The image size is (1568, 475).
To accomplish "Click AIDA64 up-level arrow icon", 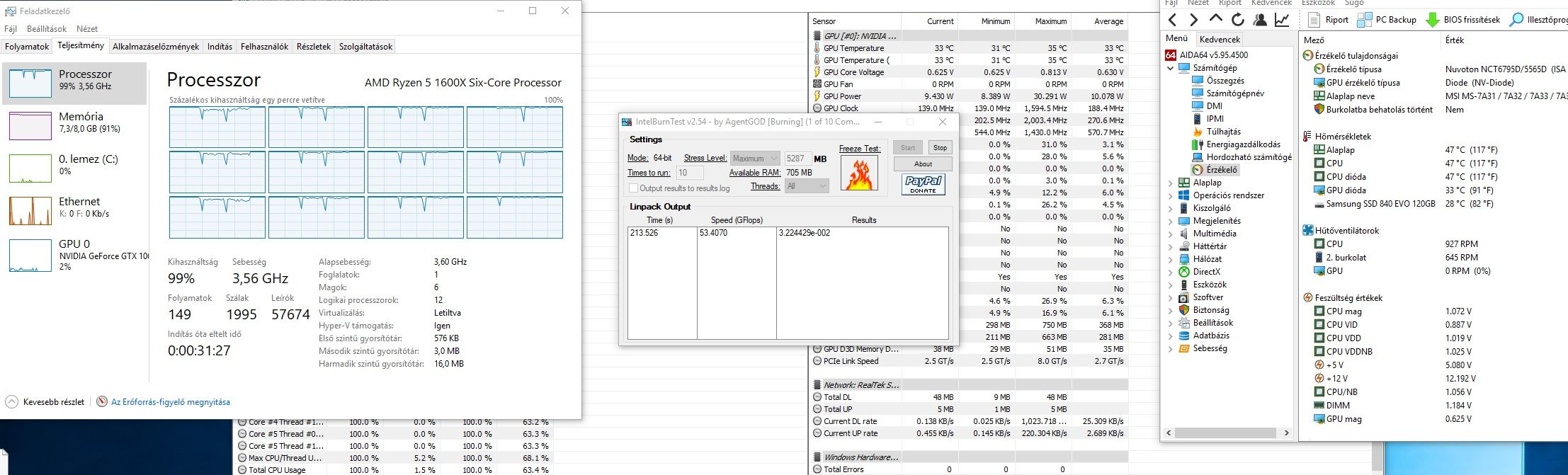I will [x=1216, y=19].
